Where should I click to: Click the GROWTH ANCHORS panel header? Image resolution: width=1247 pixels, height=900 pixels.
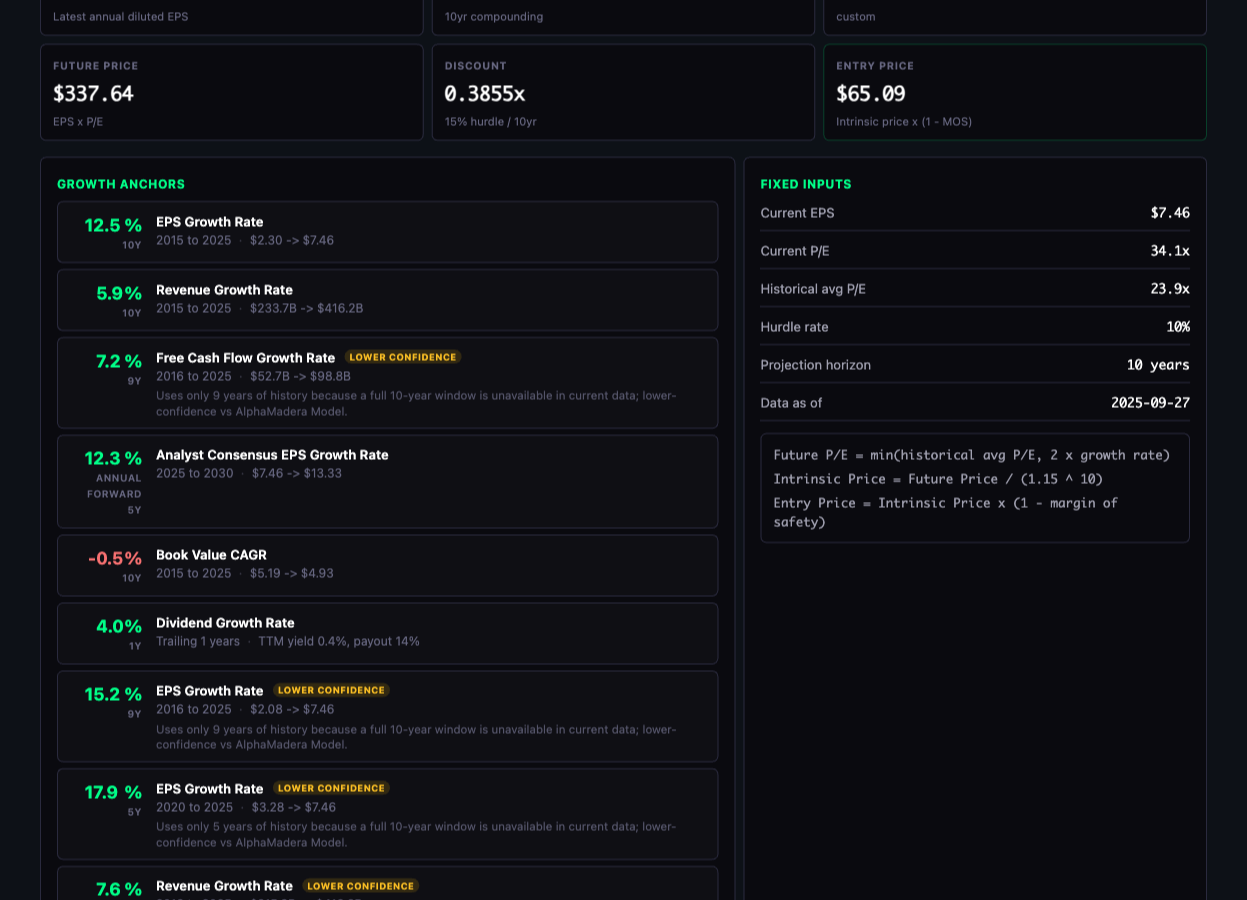120,184
